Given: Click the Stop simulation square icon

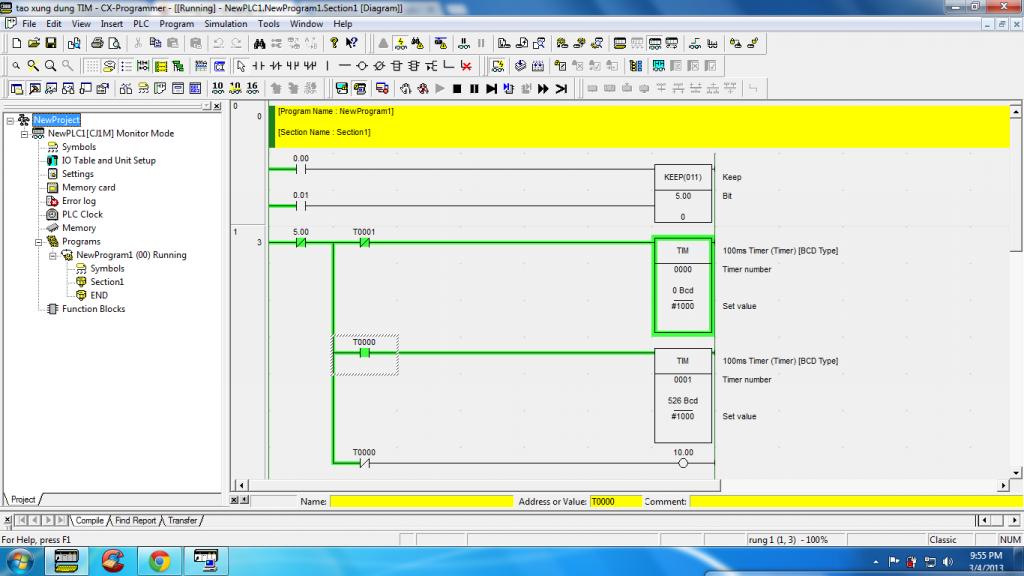Looking at the screenshot, I should click(x=456, y=89).
